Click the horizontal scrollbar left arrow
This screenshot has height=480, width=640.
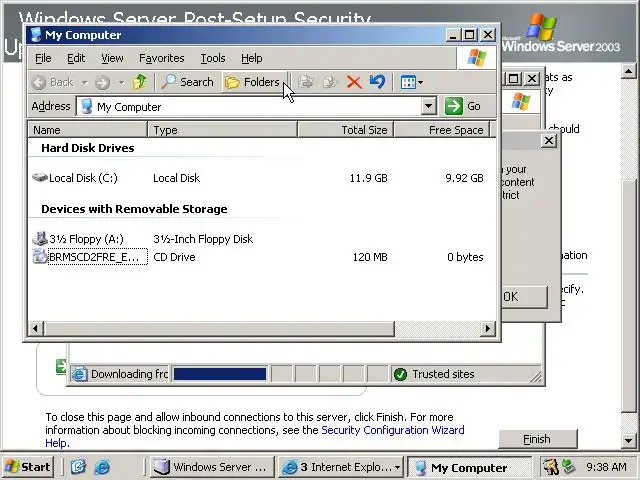[36, 328]
